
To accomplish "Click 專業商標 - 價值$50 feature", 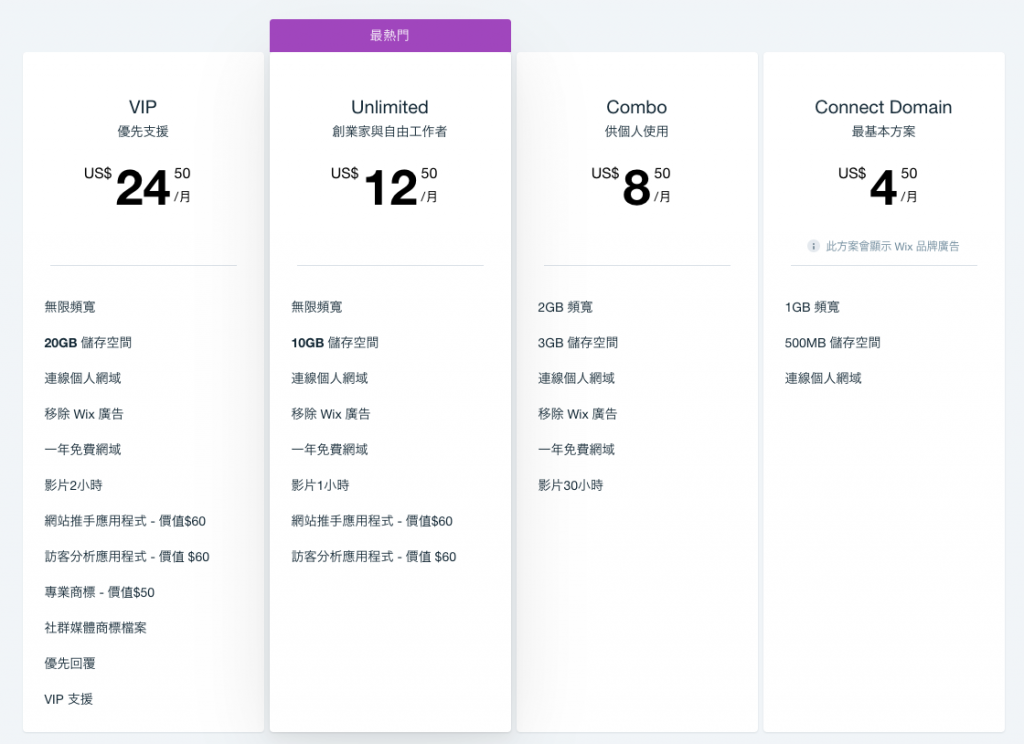I will click(99, 592).
